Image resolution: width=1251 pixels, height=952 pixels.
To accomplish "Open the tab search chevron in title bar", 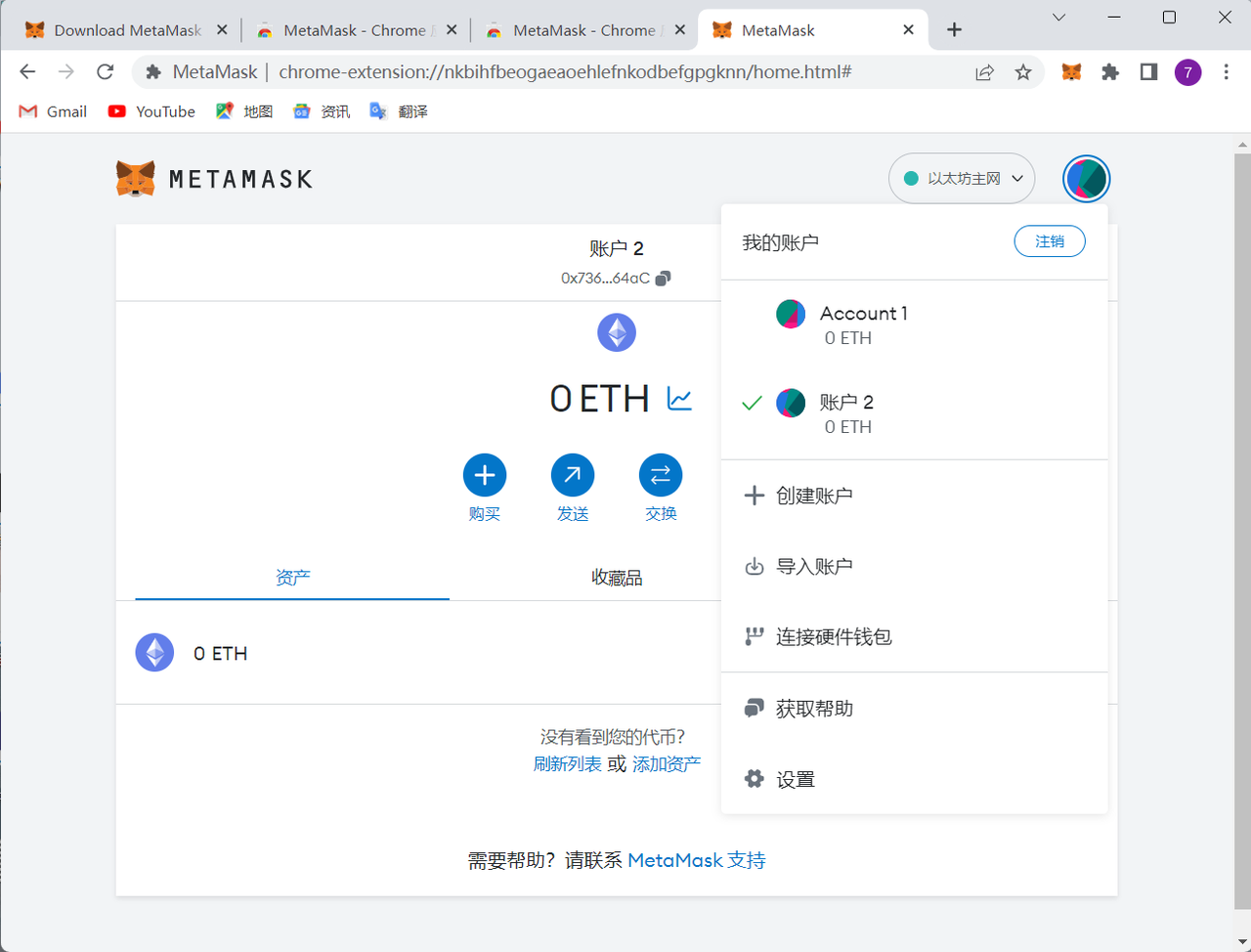I will pyautogui.click(x=1058, y=18).
